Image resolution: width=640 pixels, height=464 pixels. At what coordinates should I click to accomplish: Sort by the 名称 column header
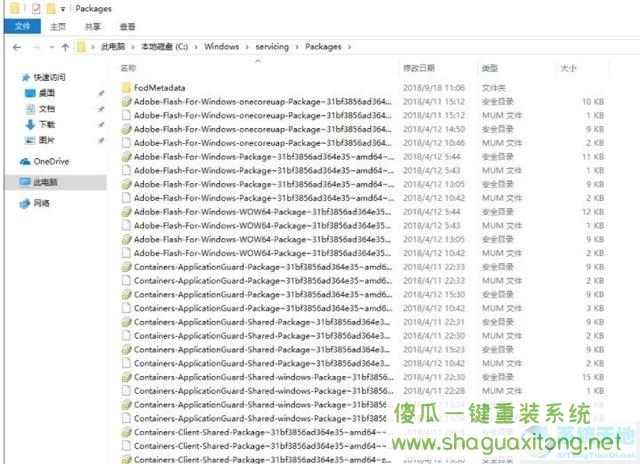[x=128, y=68]
